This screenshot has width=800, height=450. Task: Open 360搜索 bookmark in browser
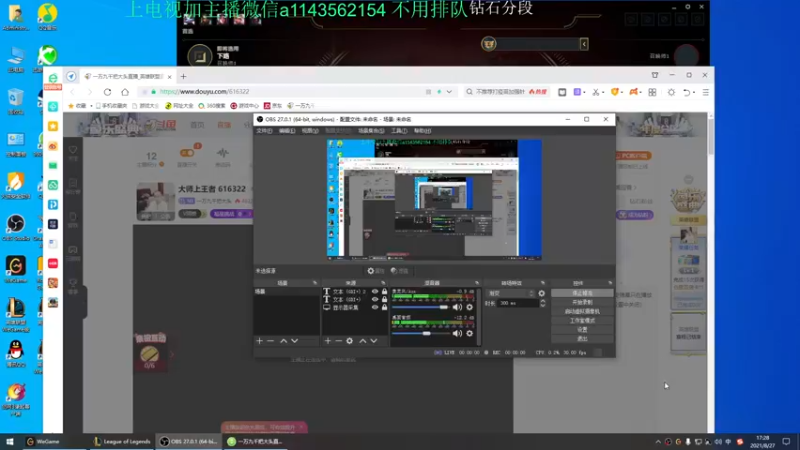(212, 106)
